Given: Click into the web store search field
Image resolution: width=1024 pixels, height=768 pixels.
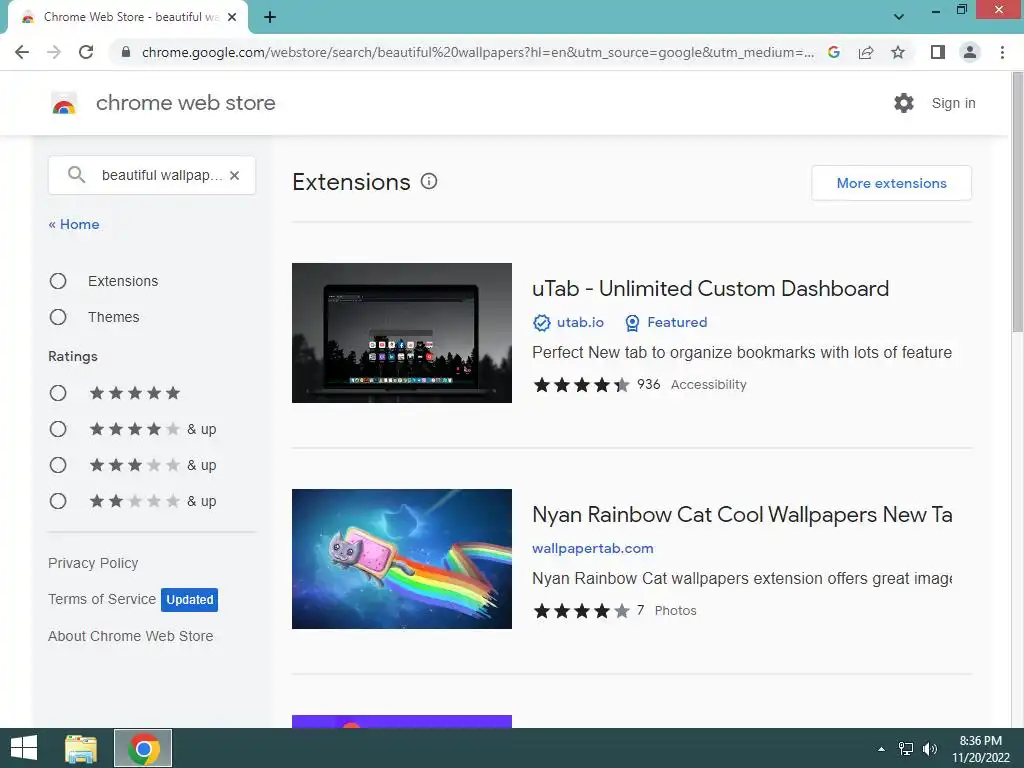Looking at the screenshot, I should pos(152,175).
